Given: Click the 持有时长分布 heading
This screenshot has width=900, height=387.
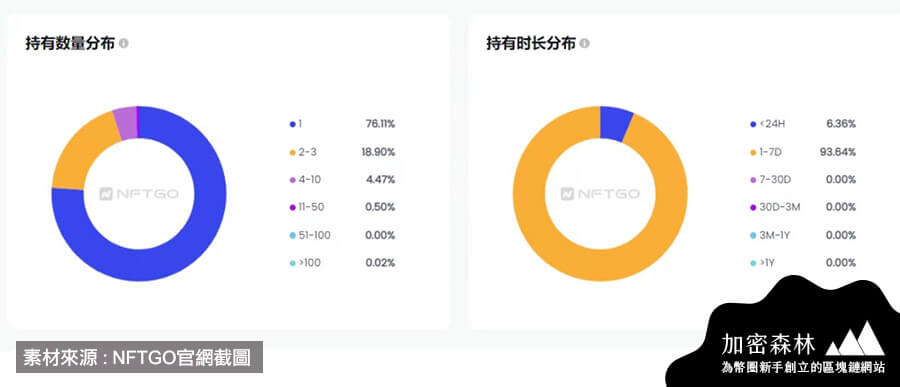Looking at the screenshot, I should [x=531, y=44].
